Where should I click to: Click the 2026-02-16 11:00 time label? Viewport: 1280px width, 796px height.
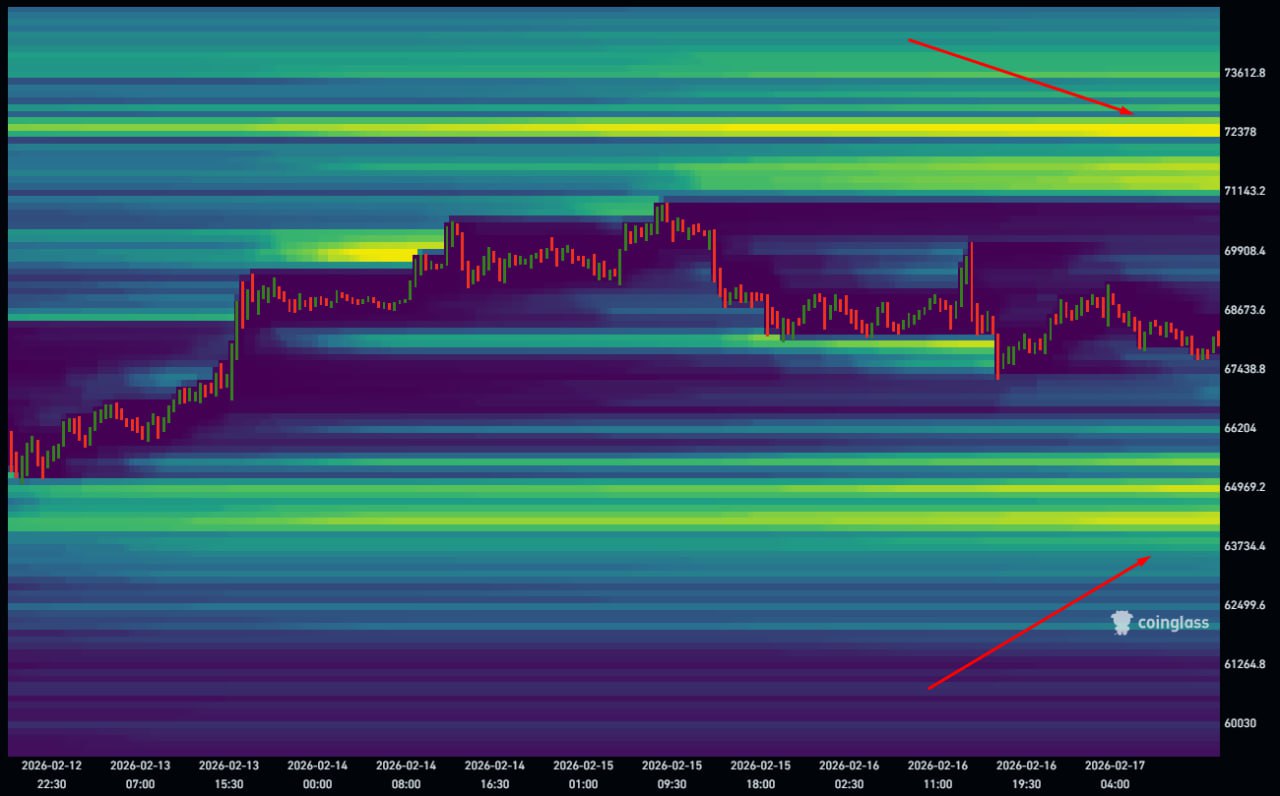[x=937, y=774]
